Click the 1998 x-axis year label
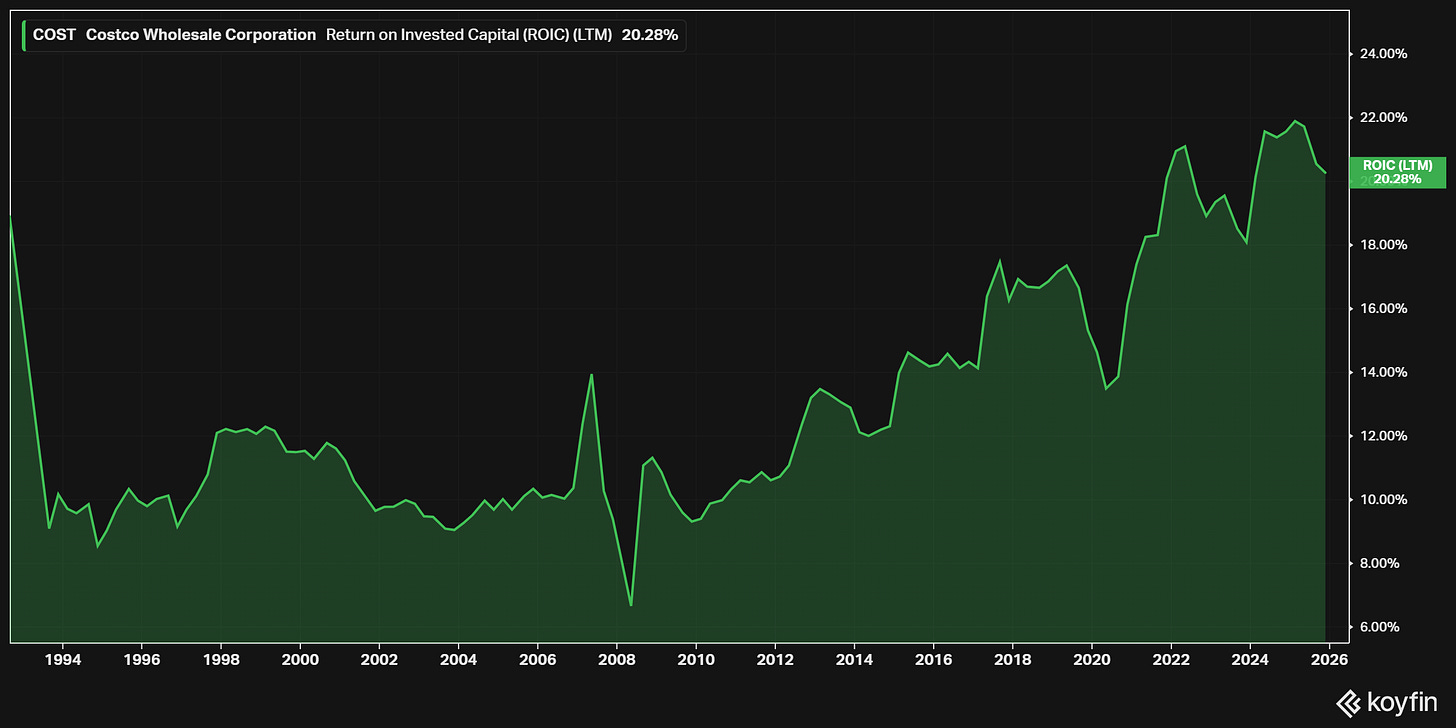Image resolution: width=1456 pixels, height=728 pixels. (x=221, y=660)
